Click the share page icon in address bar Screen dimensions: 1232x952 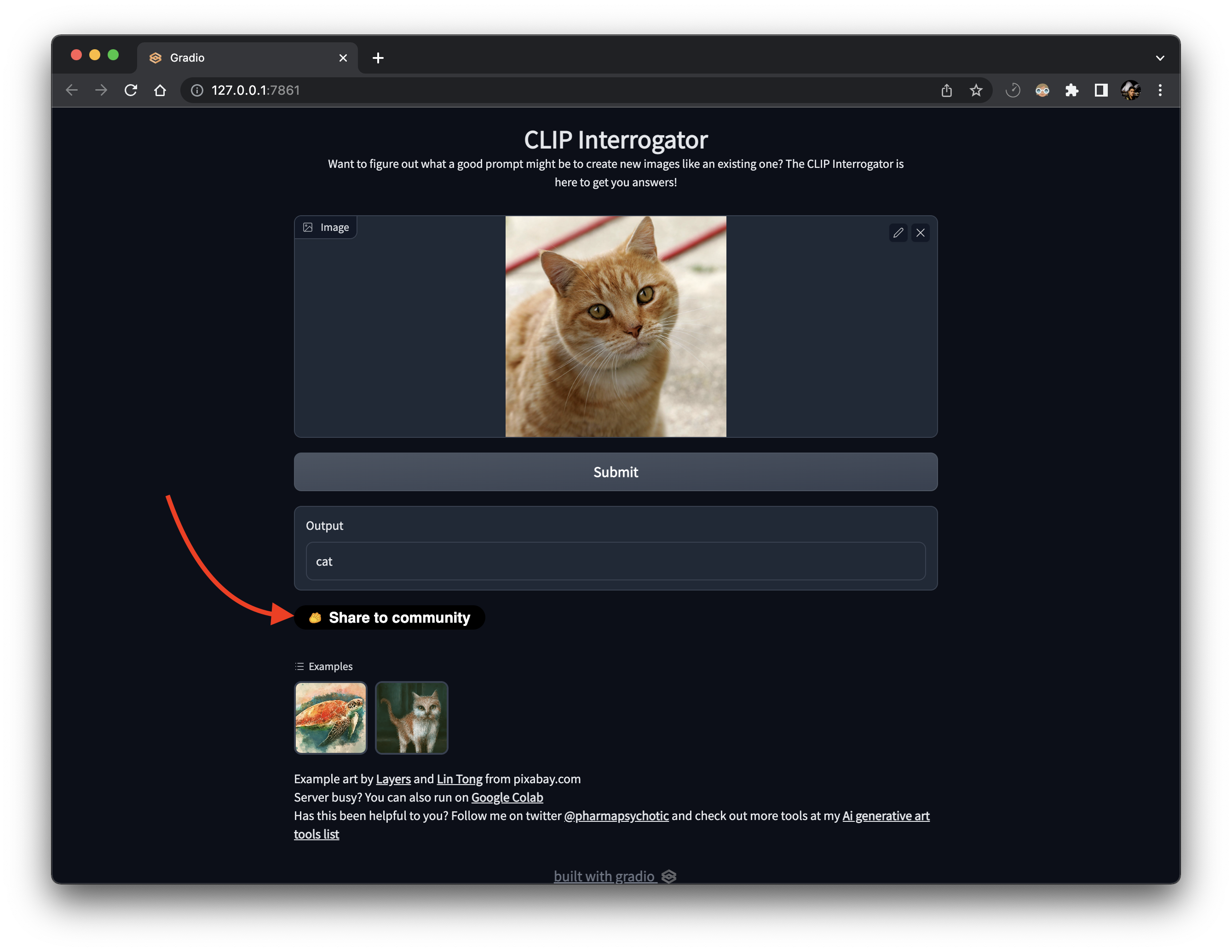(947, 90)
